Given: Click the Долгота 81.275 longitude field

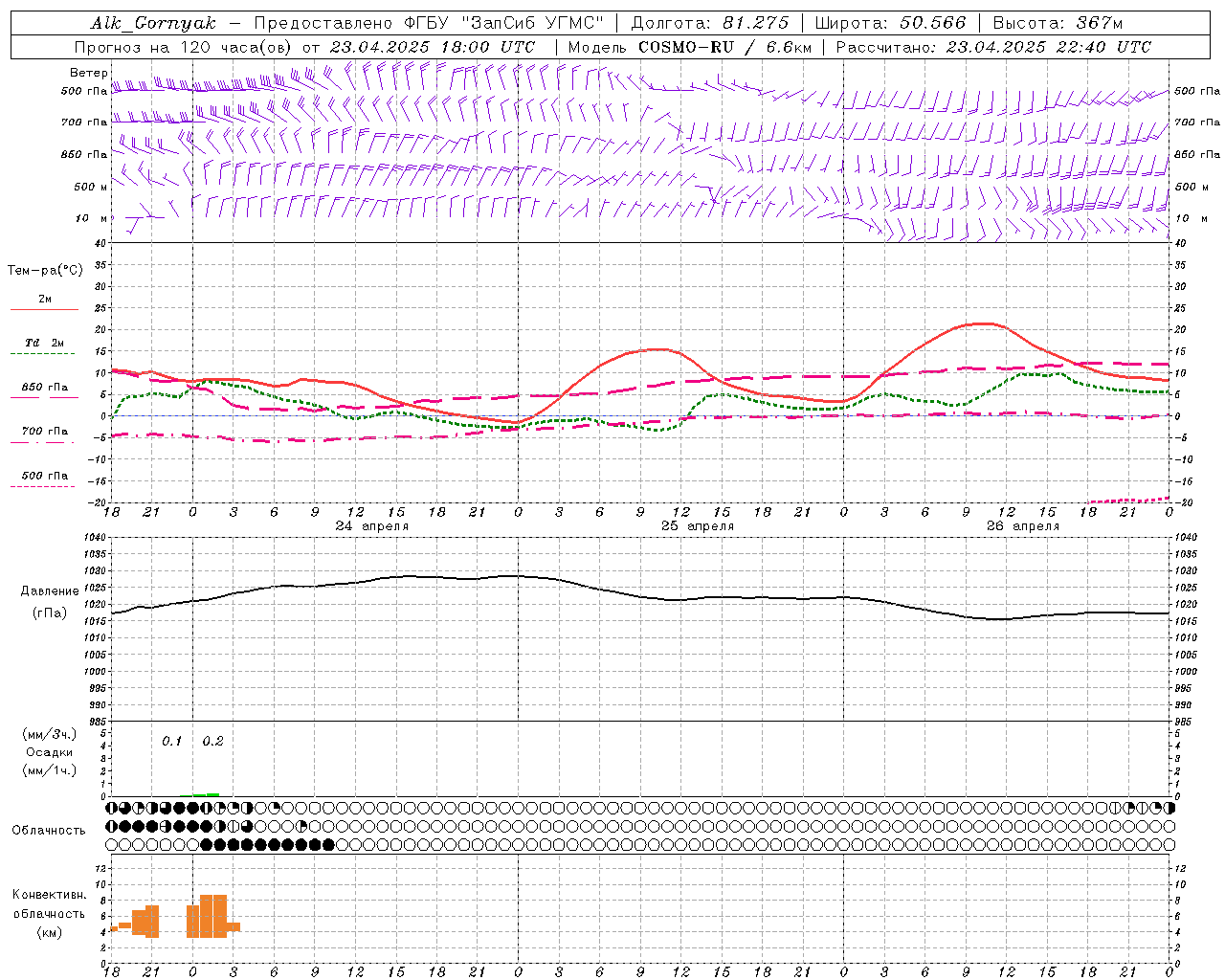Looking at the screenshot, I should 709,23.
